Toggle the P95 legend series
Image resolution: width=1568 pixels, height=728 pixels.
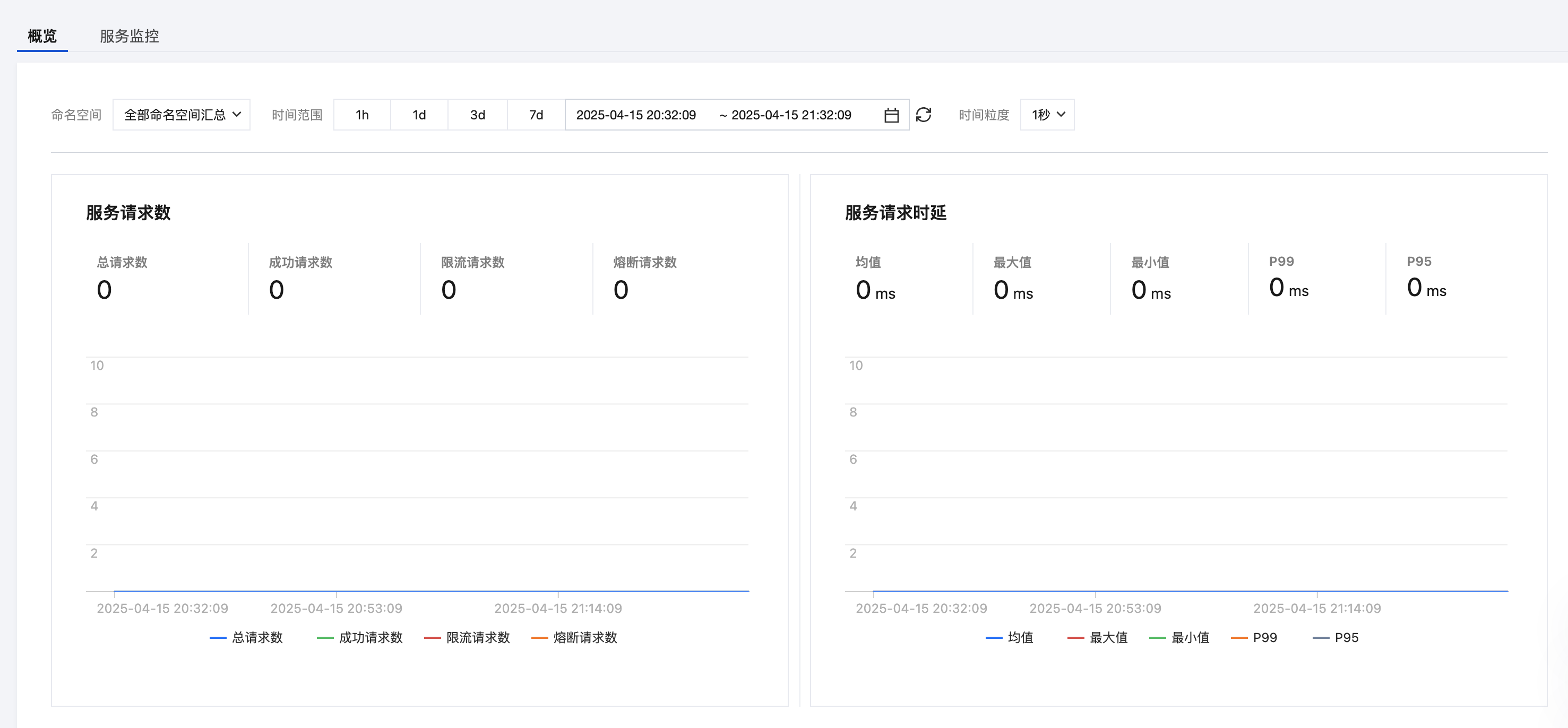pos(1336,637)
